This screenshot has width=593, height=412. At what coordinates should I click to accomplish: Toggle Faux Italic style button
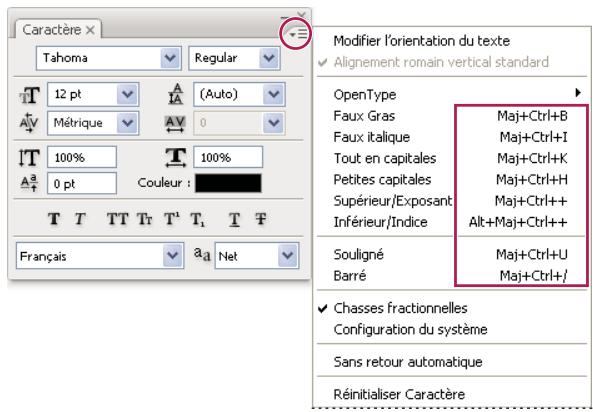click(79, 219)
